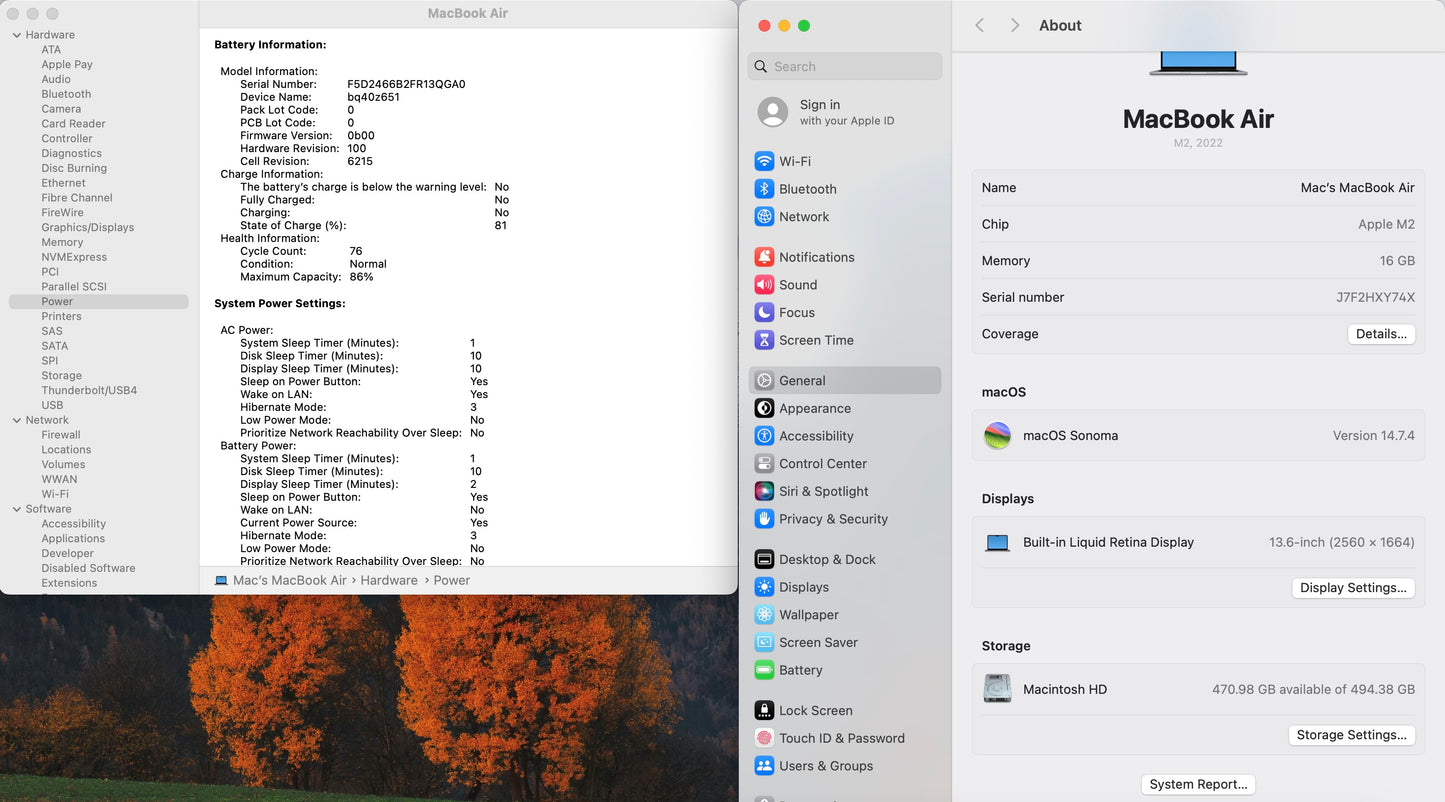Click the Apple ID avatar icon
Screen dimensions: 1445x802
[x=773, y=112]
